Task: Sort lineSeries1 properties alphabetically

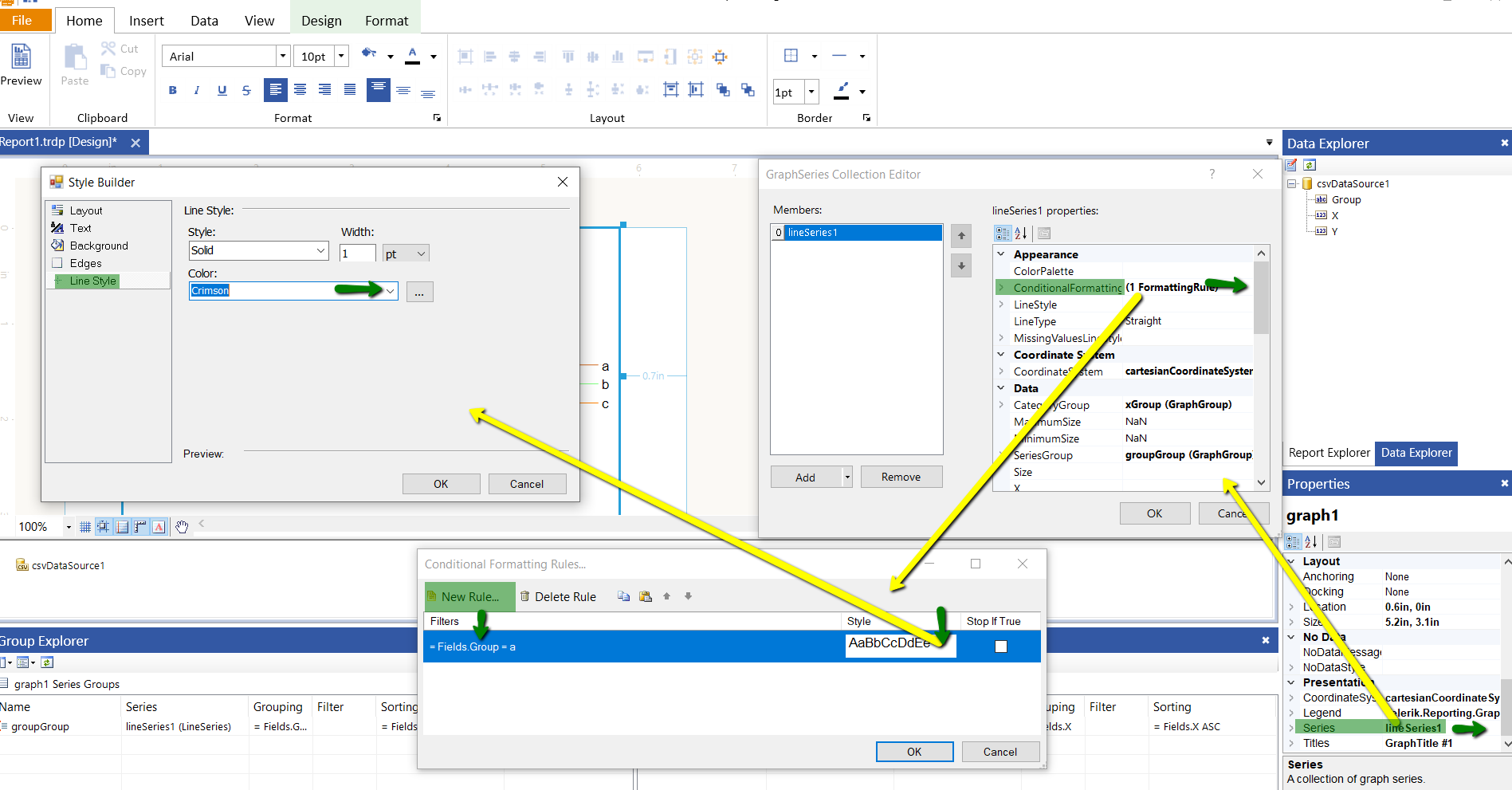Action: coord(1021,233)
